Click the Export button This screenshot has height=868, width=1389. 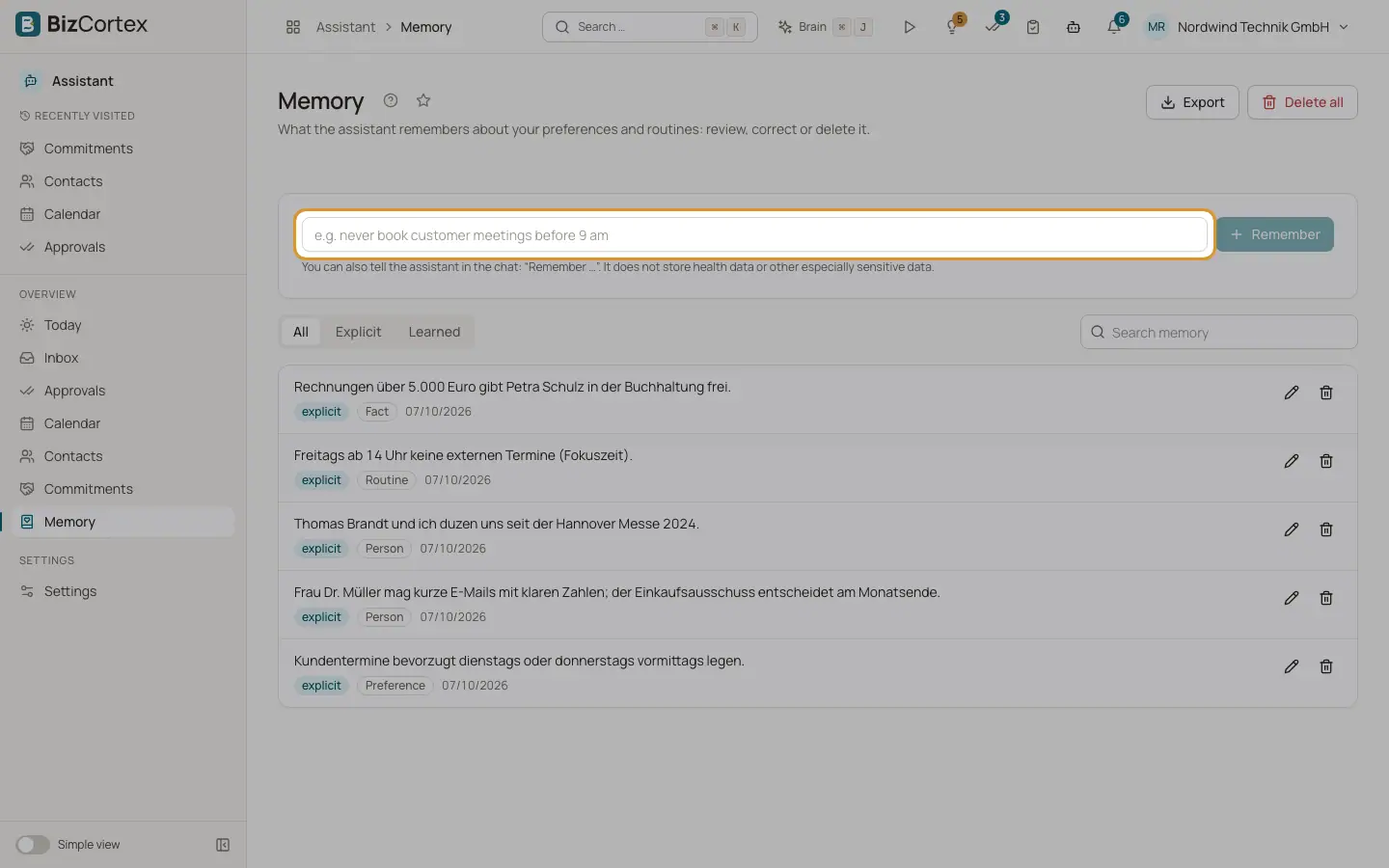click(1192, 102)
